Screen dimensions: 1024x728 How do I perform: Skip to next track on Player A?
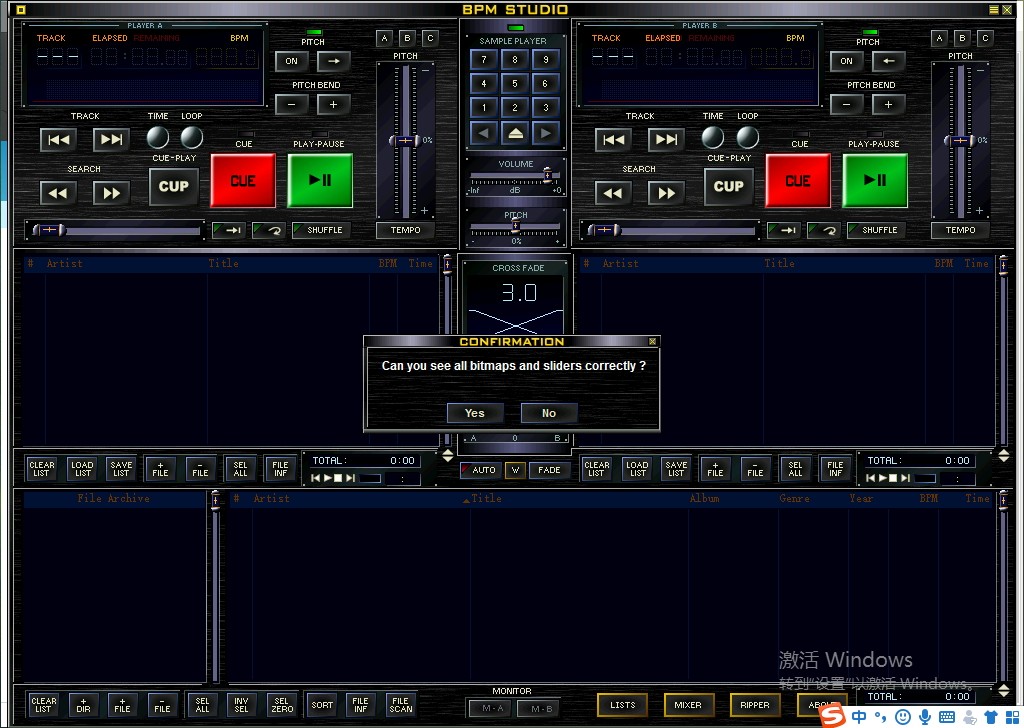(110, 139)
